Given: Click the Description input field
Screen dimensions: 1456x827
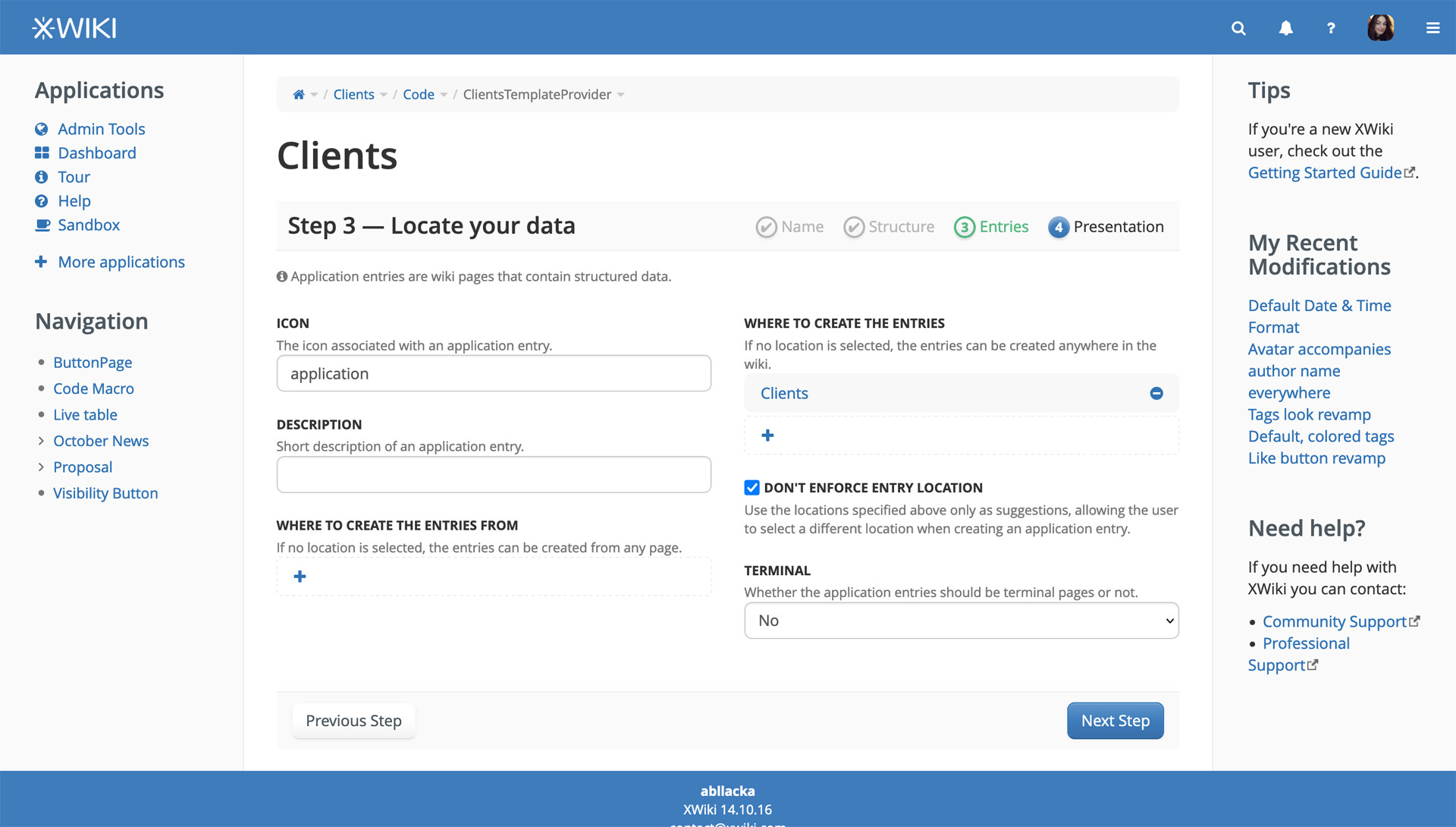Looking at the screenshot, I should pos(494,475).
